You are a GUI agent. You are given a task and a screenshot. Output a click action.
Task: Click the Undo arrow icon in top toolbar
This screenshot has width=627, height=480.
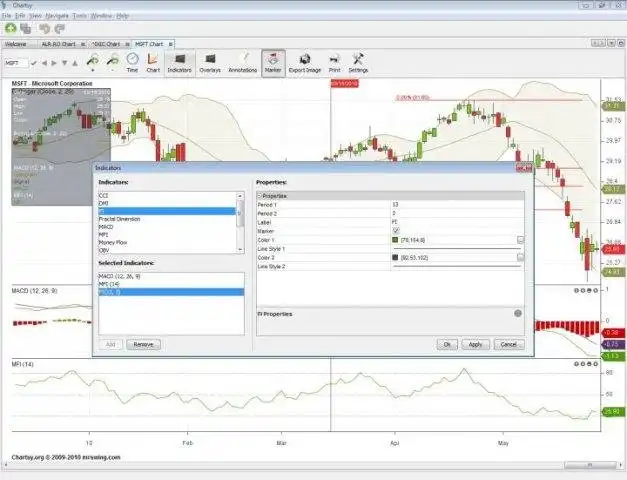(x=44, y=29)
